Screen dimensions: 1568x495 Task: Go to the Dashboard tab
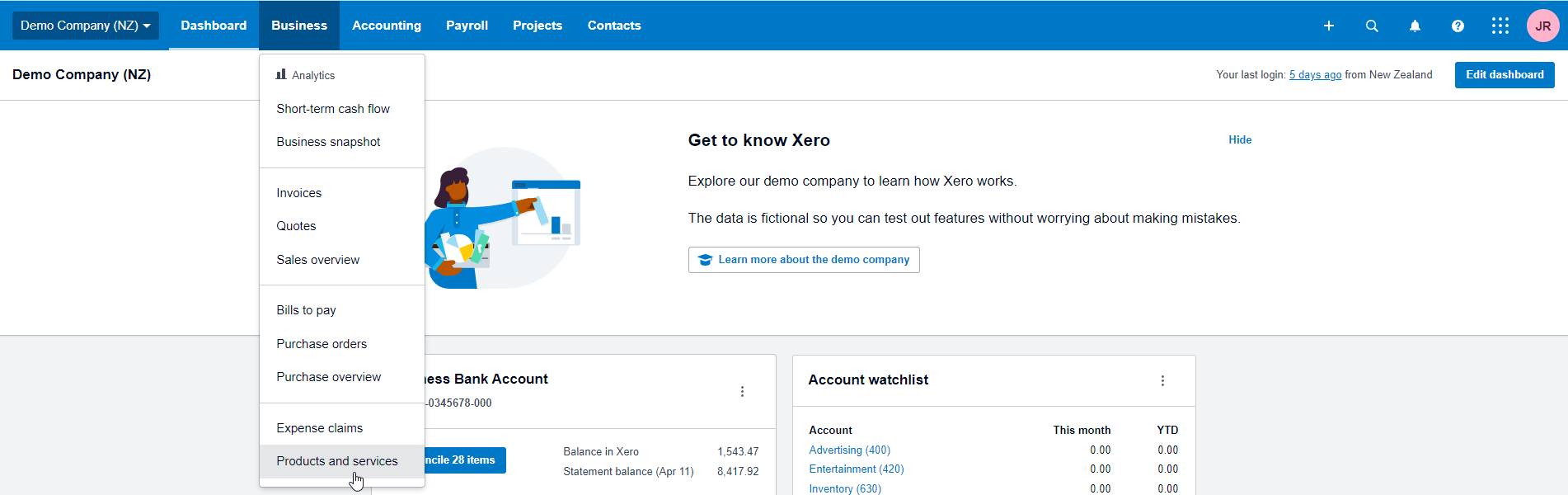pos(214,26)
